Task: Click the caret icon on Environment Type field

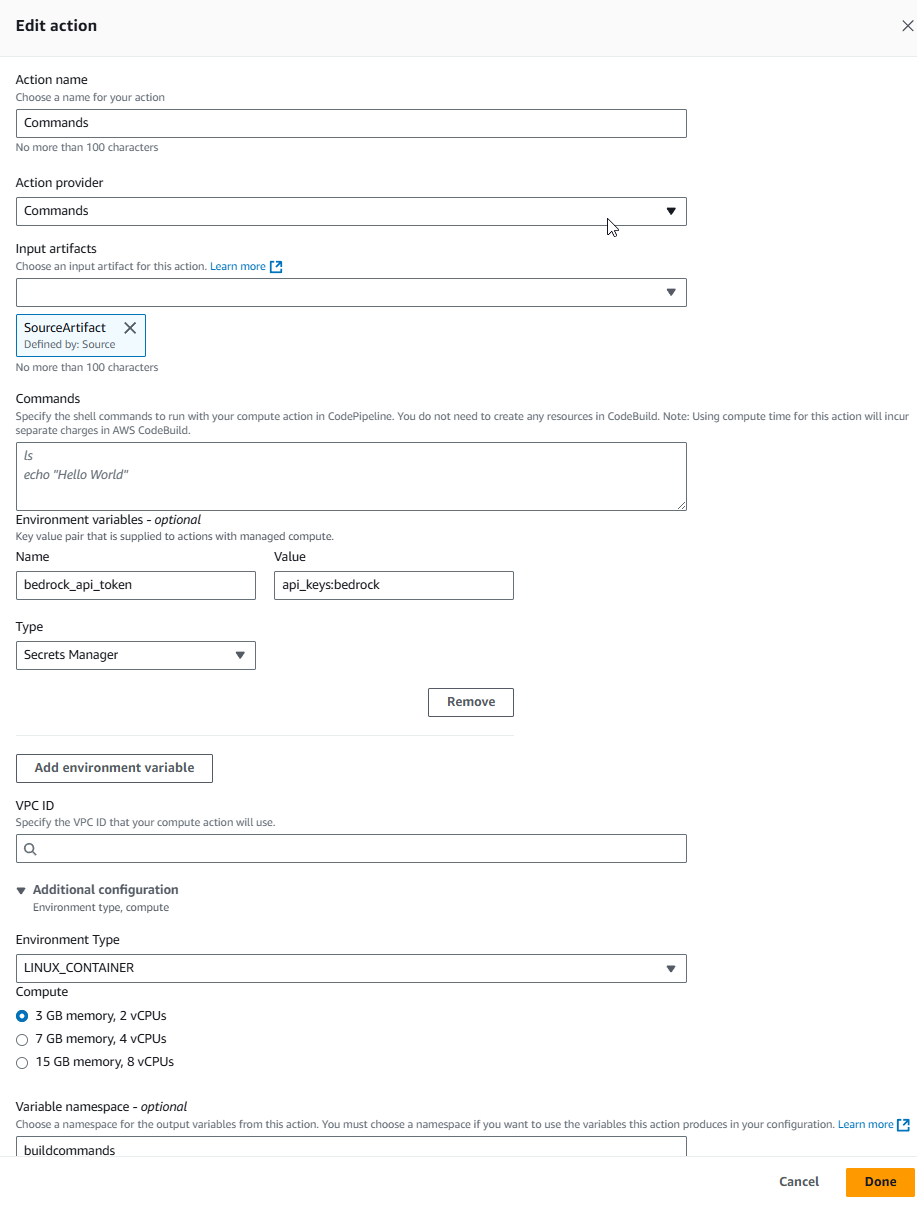Action: pyautogui.click(x=672, y=968)
